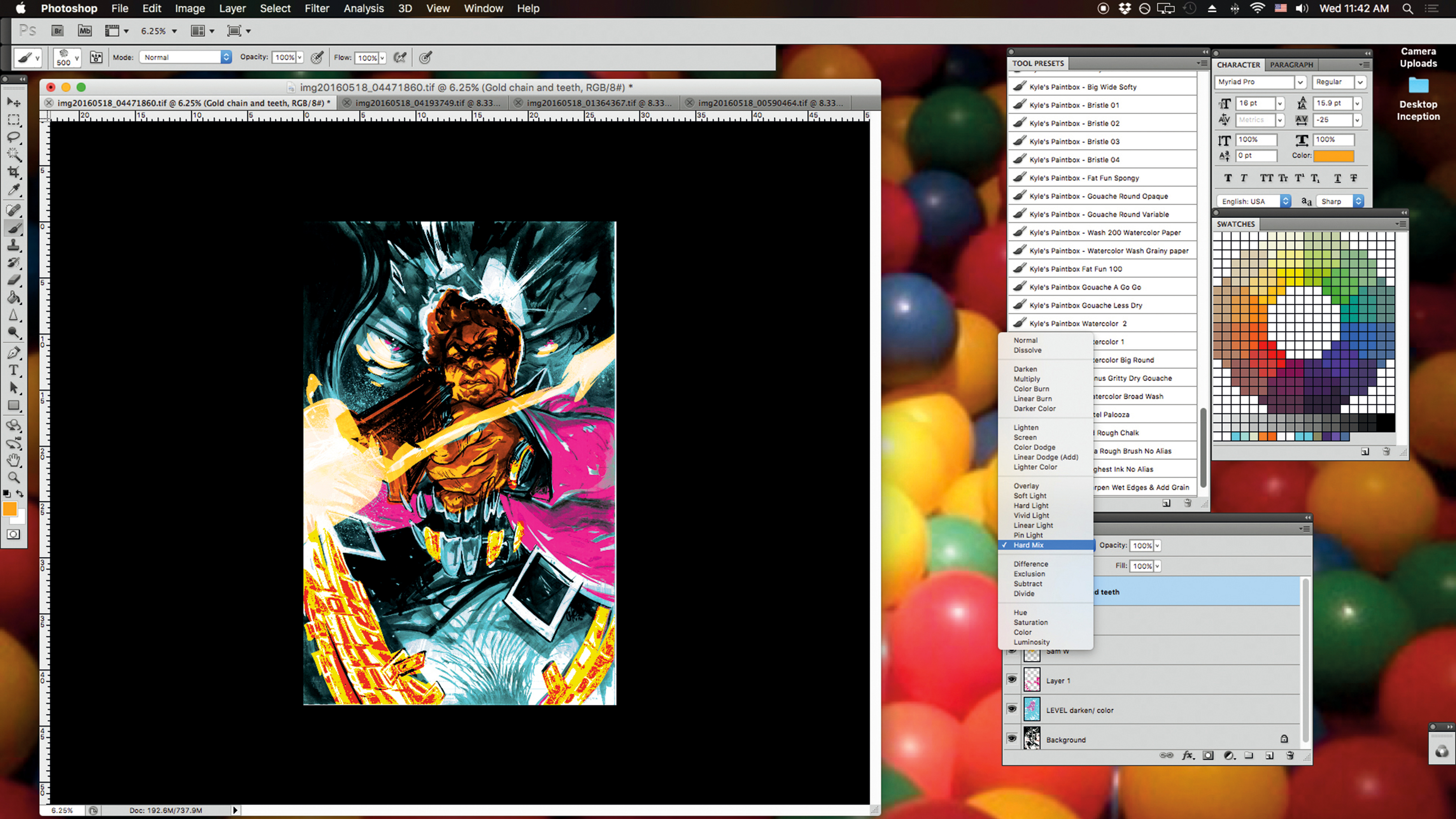Link the selected layers
The image size is (1456, 819).
[1166, 756]
